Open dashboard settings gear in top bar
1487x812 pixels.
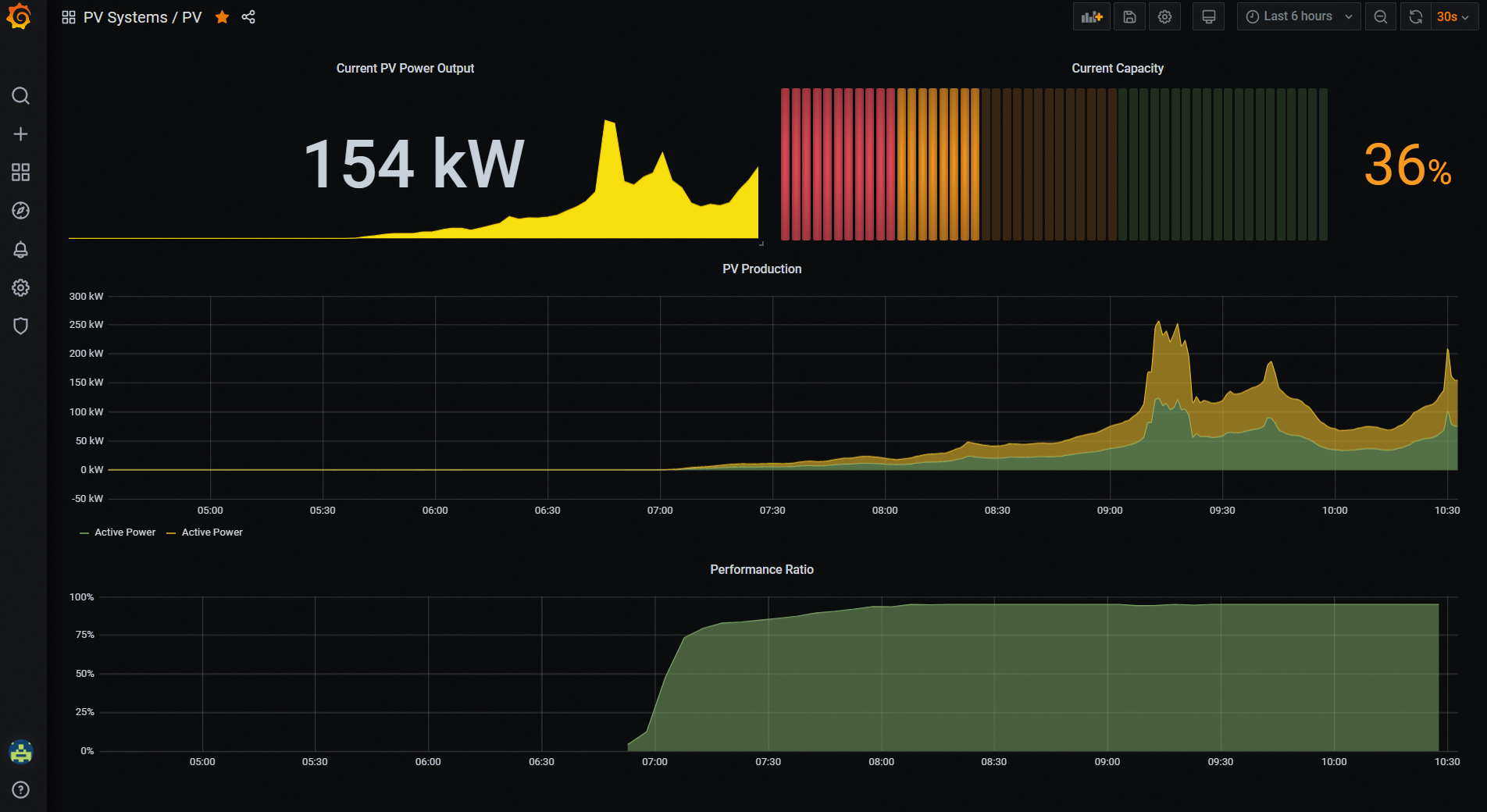pyautogui.click(x=1164, y=16)
